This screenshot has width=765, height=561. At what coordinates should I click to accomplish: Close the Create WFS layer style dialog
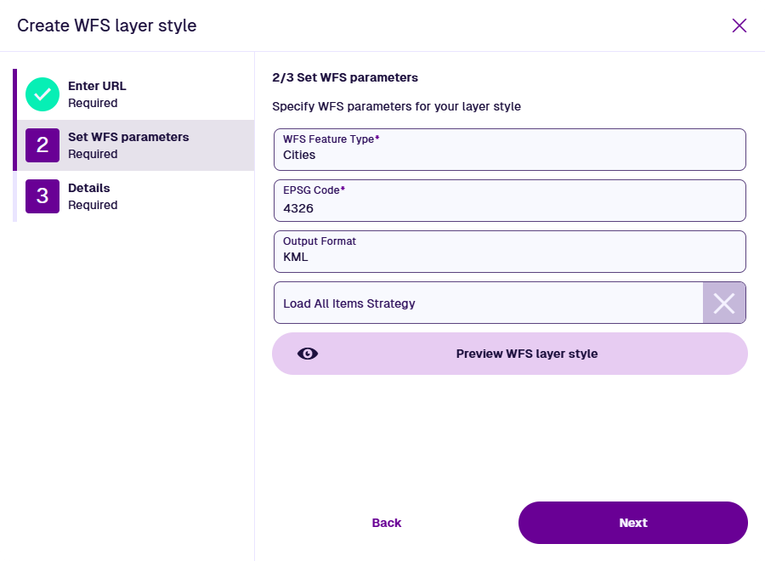pyautogui.click(x=739, y=26)
